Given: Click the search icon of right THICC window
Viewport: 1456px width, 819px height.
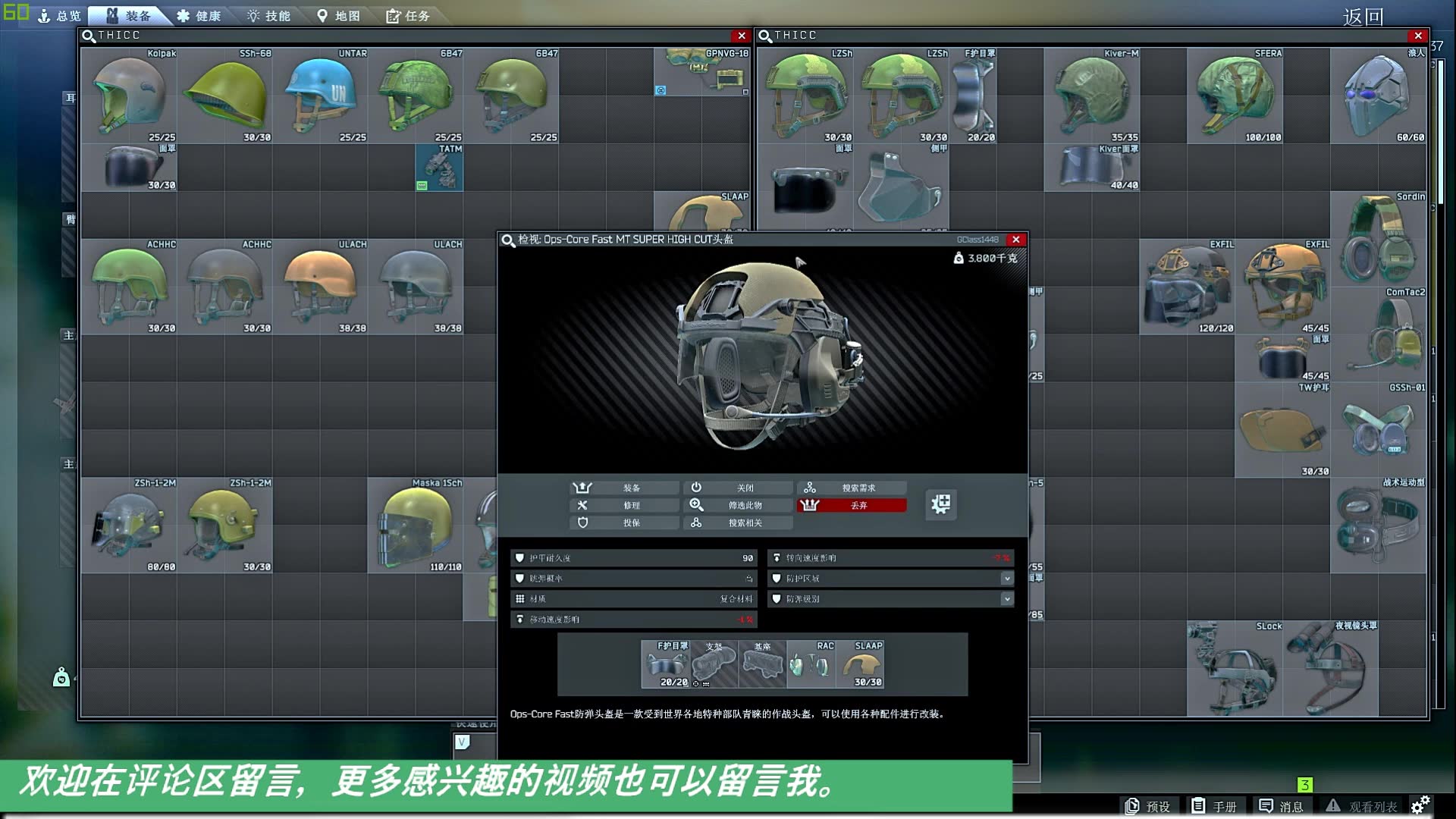Looking at the screenshot, I should coord(765,36).
